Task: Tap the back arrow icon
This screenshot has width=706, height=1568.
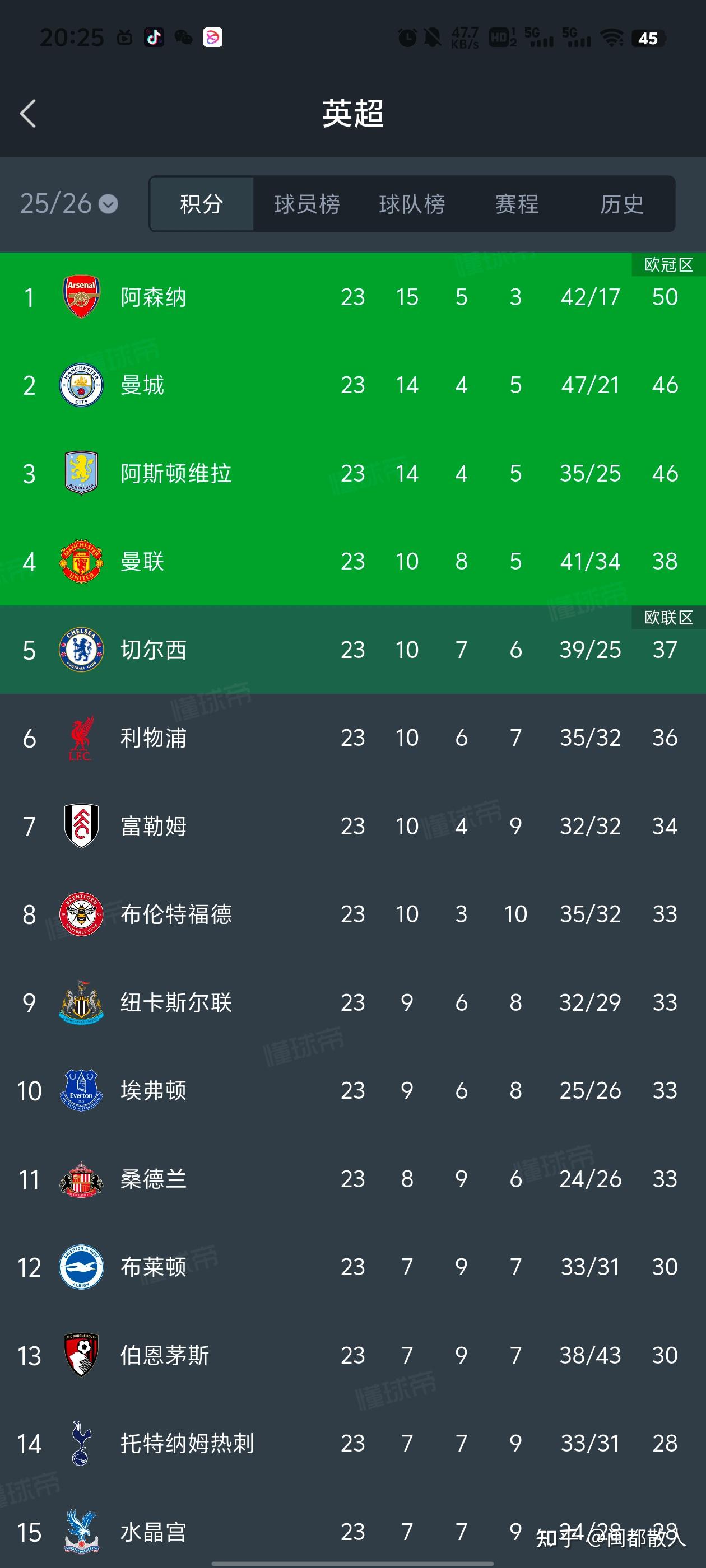Action: coord(28,114)
